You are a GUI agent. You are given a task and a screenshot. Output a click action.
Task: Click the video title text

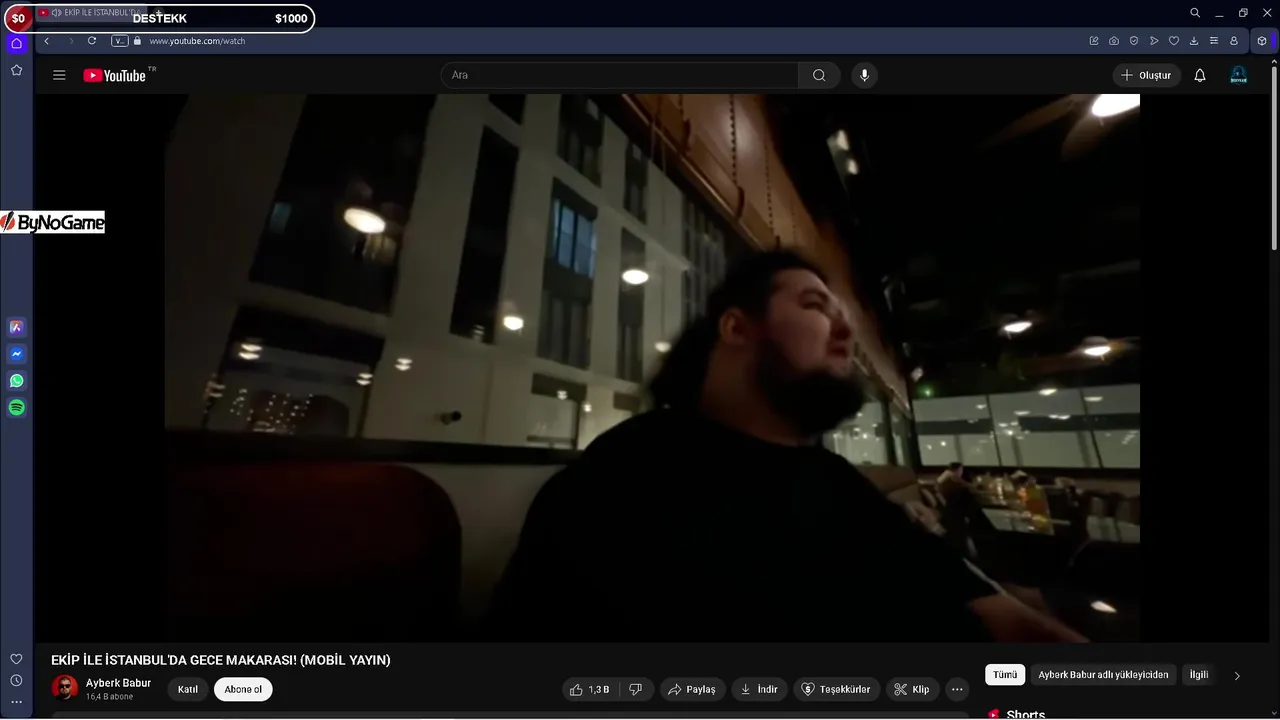221,660
